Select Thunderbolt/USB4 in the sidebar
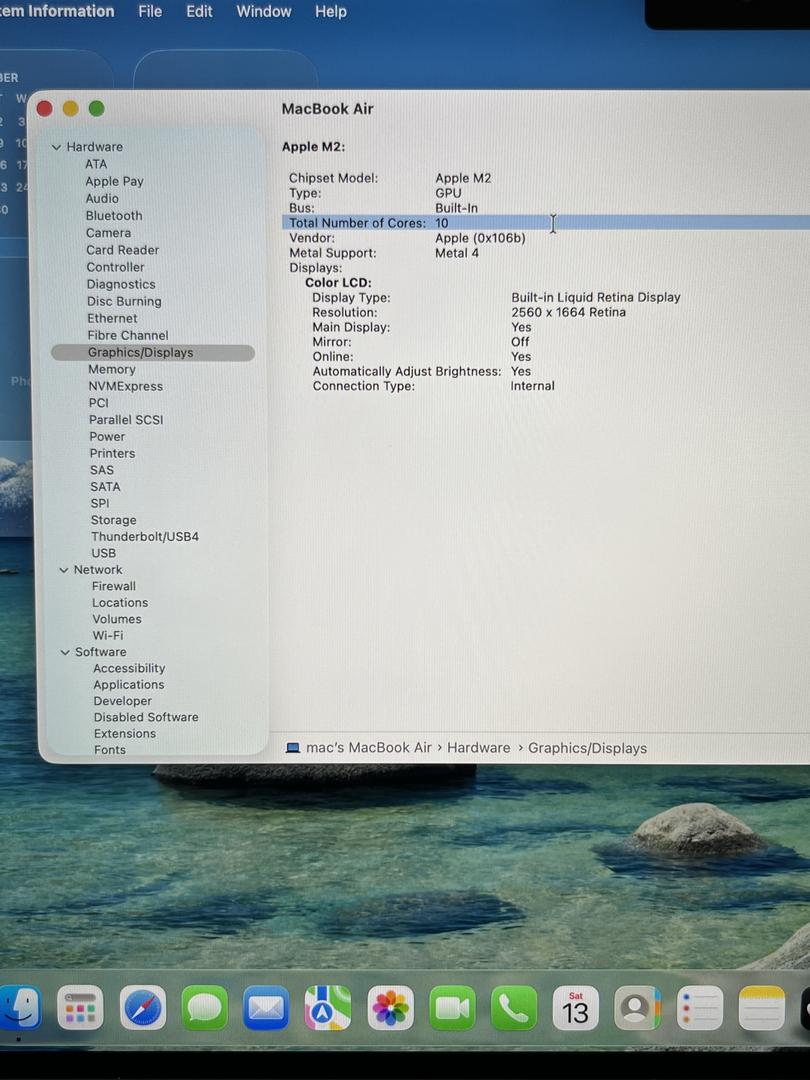Screen dimensions: 810x1080 click(x=145, y=537)
